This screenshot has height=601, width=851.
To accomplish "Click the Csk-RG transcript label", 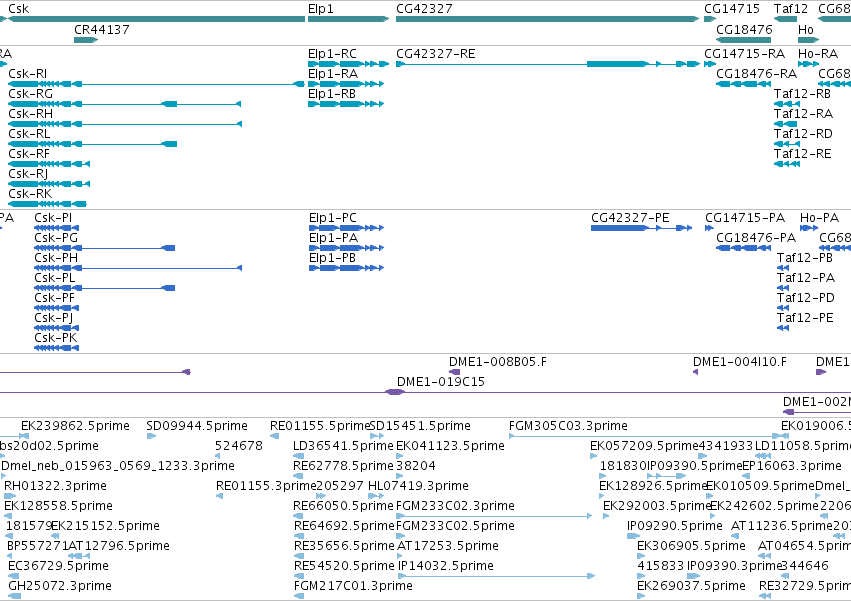I will click(x=30, y=94).
